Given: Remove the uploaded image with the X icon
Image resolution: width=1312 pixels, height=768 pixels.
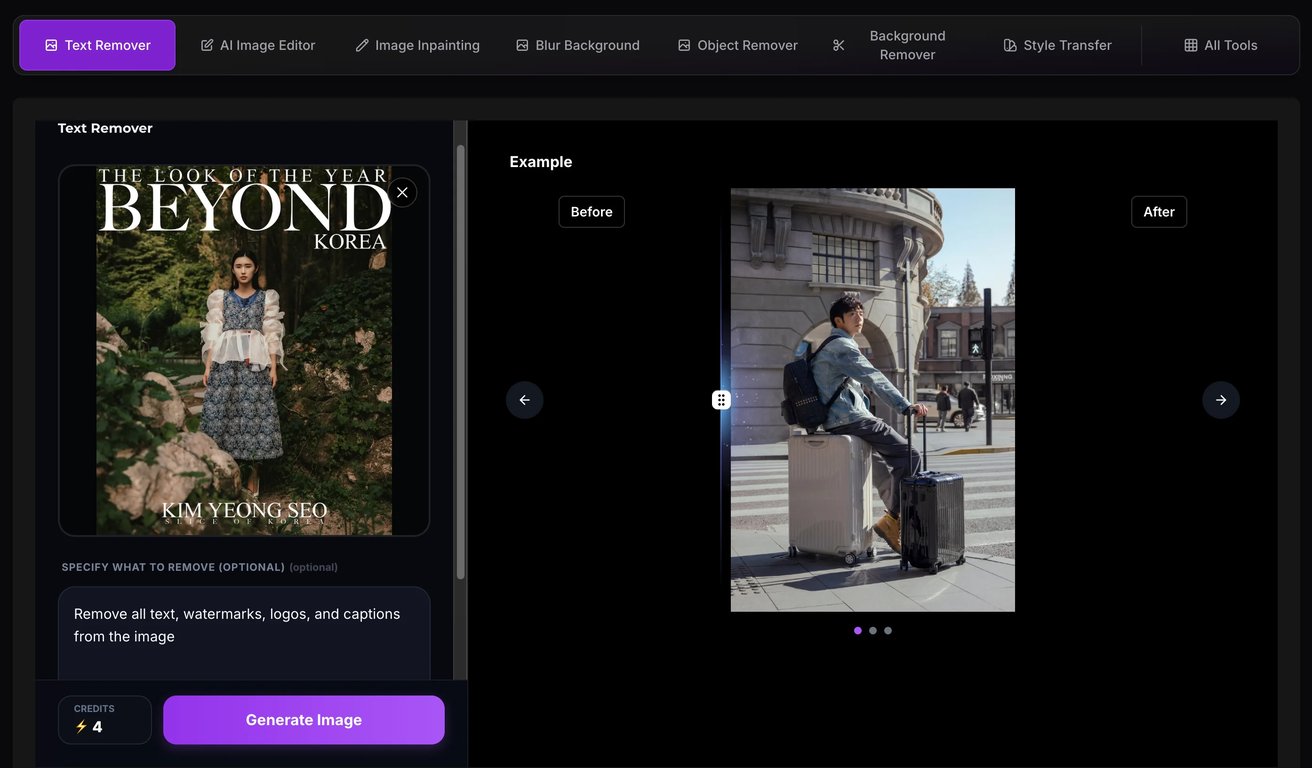Looking at the screenshot, I should (402, 193).
